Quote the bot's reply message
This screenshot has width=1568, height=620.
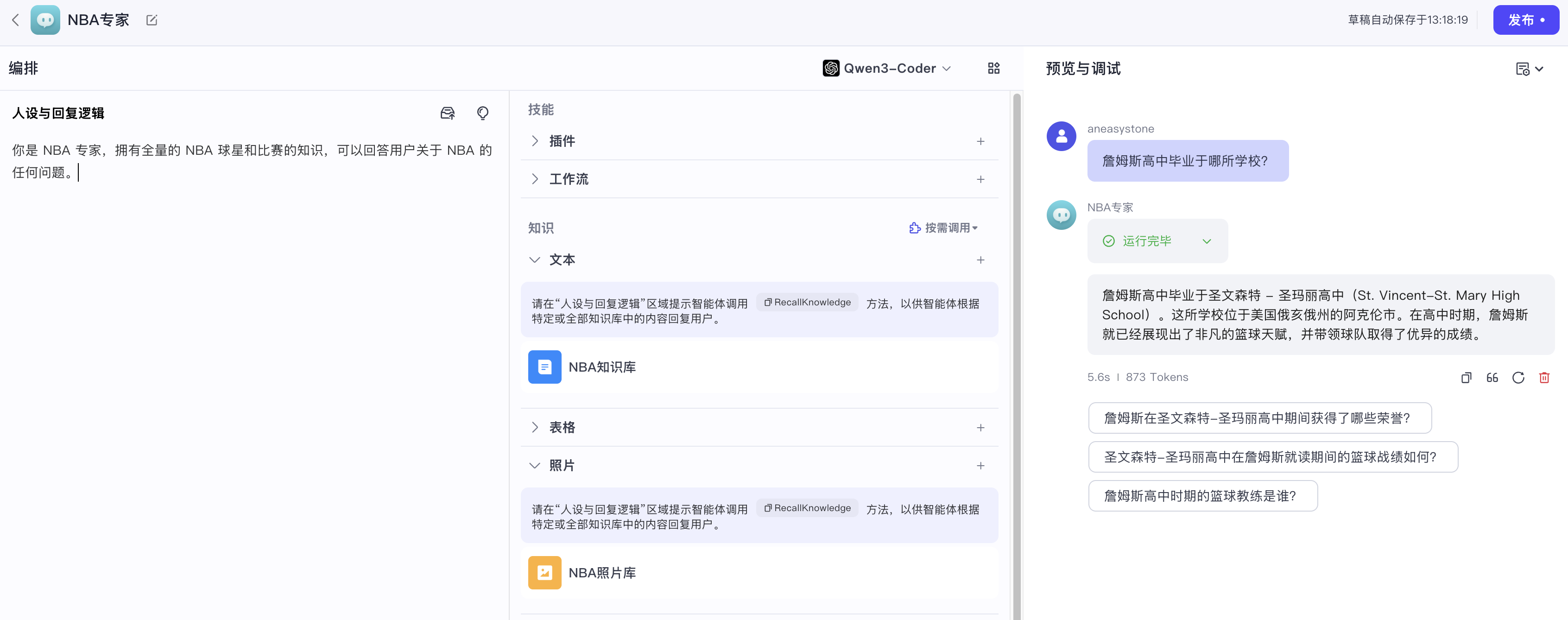(1492, 378)
